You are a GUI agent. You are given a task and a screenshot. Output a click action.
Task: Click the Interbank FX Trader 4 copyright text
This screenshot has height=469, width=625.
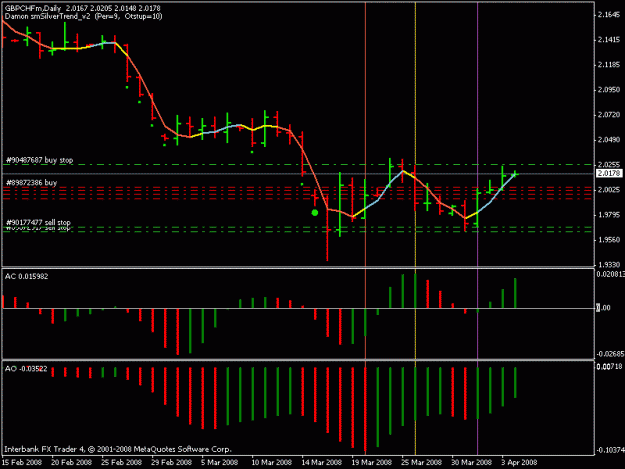[118, 449]
